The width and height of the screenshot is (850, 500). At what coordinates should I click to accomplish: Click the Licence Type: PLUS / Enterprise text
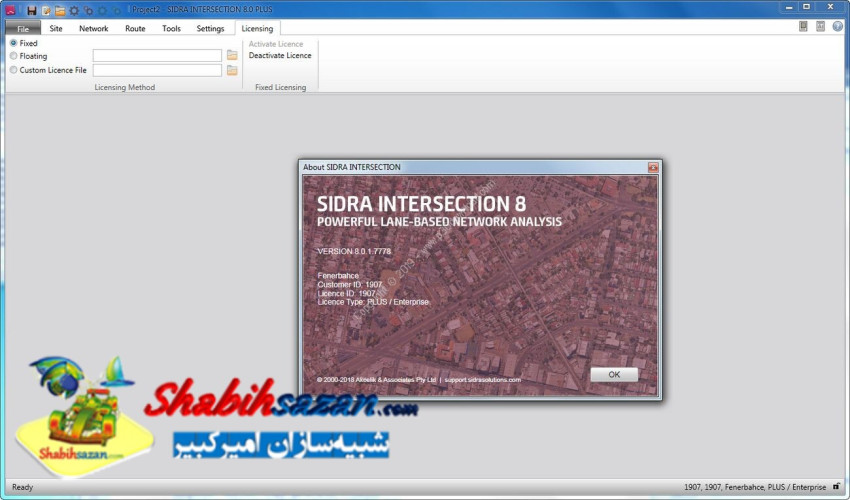(x=373, y=302)
